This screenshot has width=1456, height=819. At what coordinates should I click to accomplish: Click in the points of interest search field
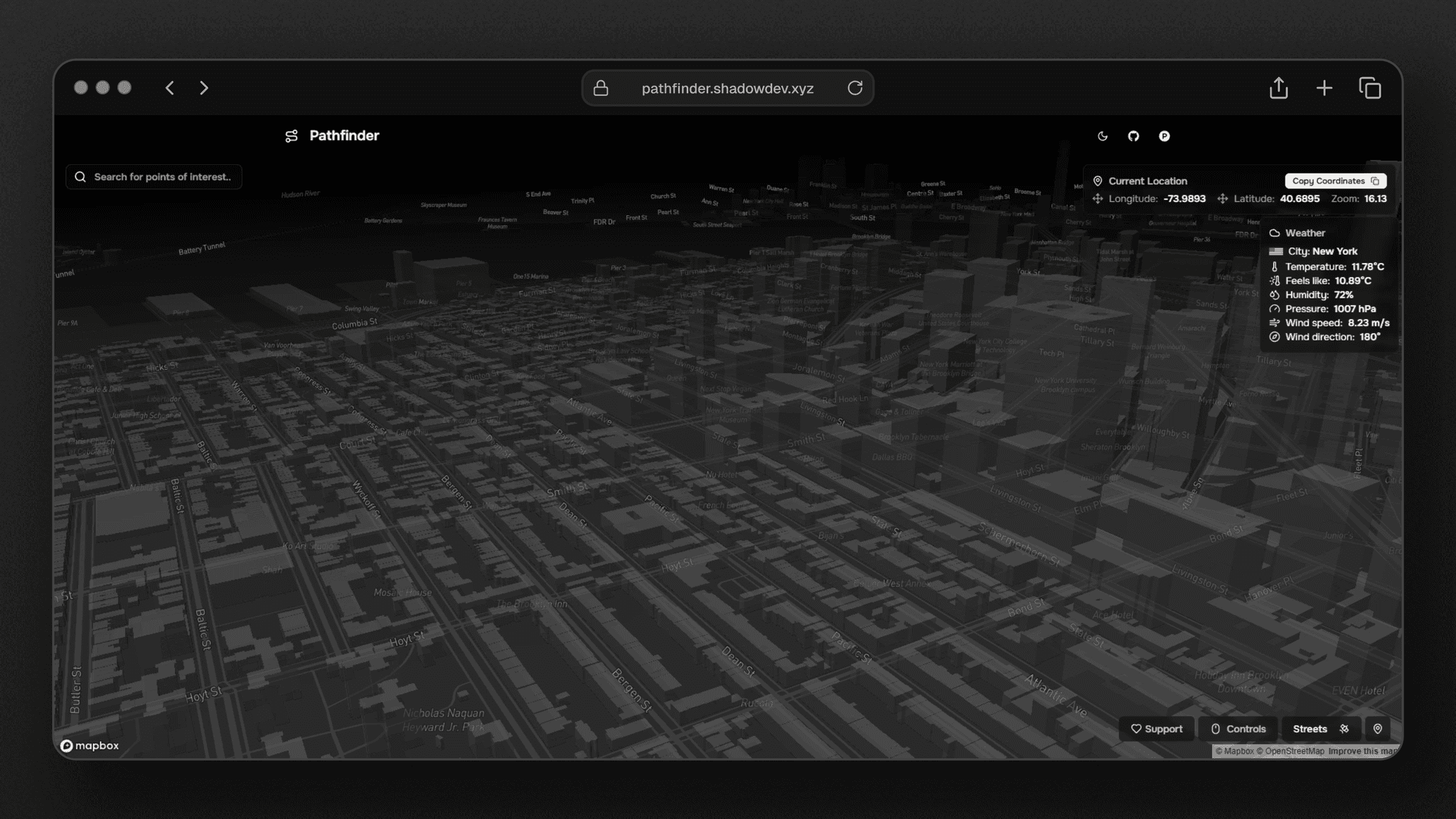(162, 177)
